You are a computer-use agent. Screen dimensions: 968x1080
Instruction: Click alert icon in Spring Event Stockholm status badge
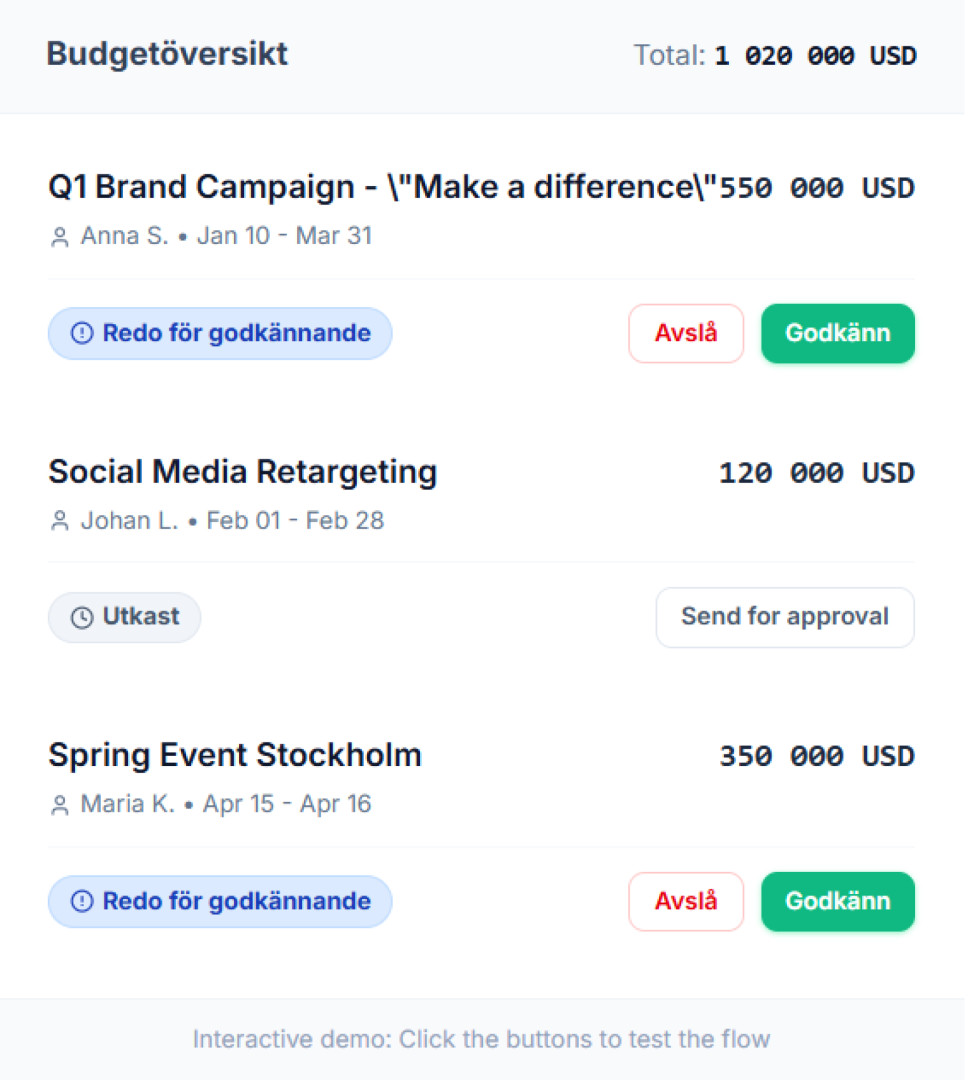(x=82, y=902)
